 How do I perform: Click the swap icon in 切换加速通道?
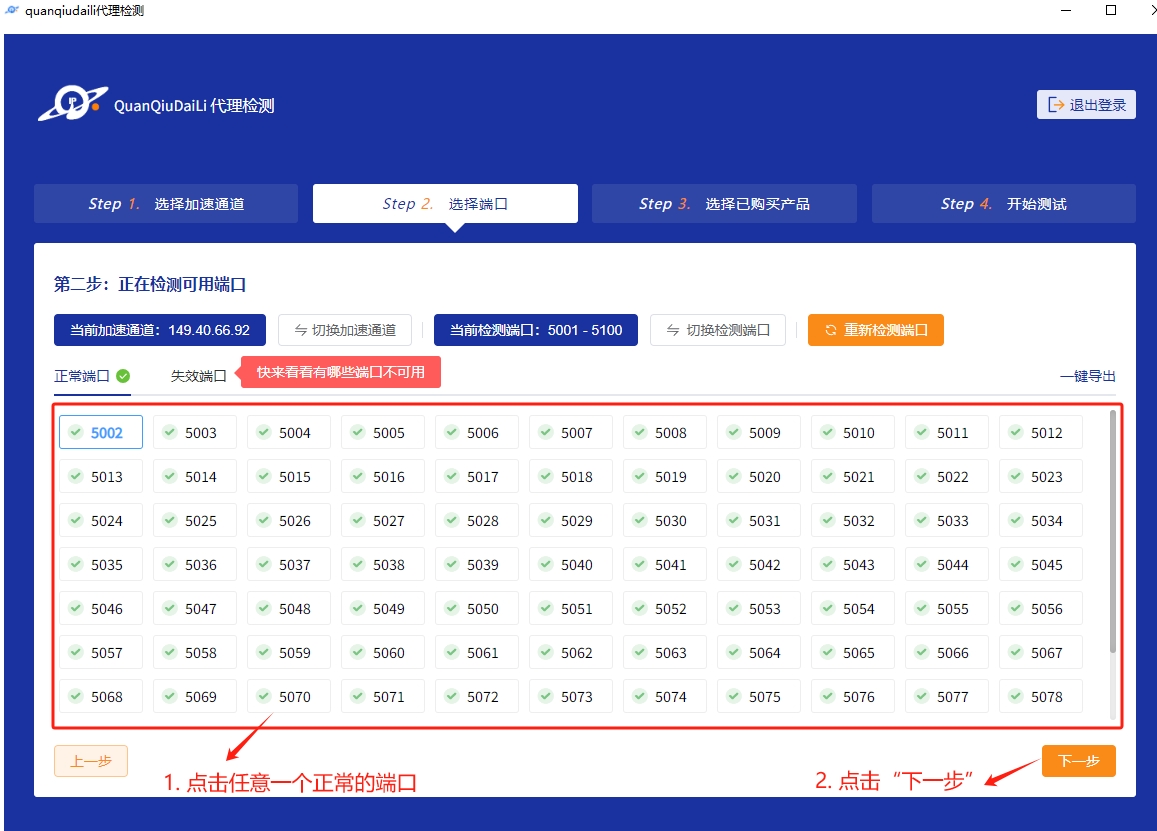[x=301, y=330]
